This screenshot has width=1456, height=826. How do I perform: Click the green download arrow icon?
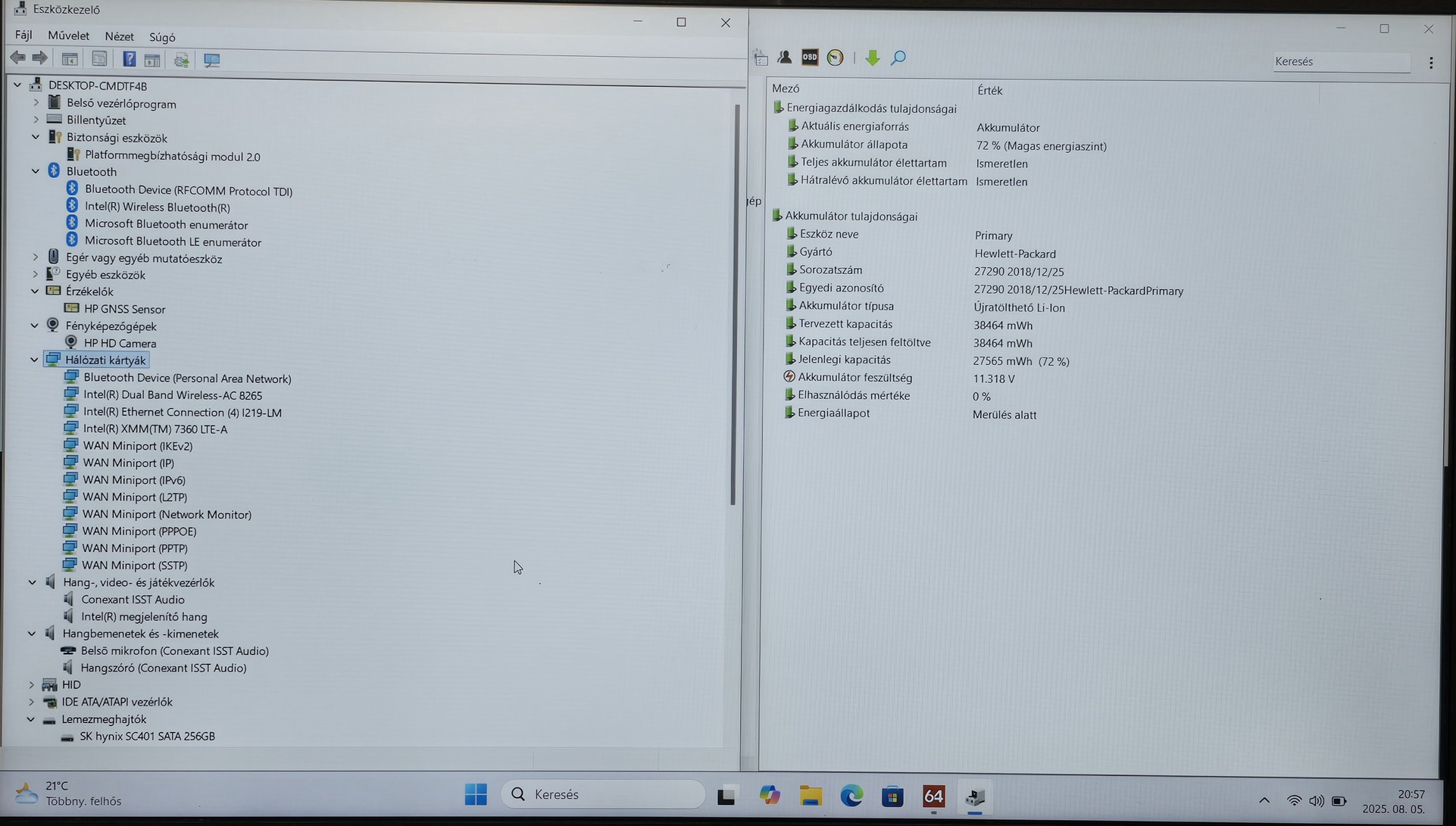(x=872, y=58)
